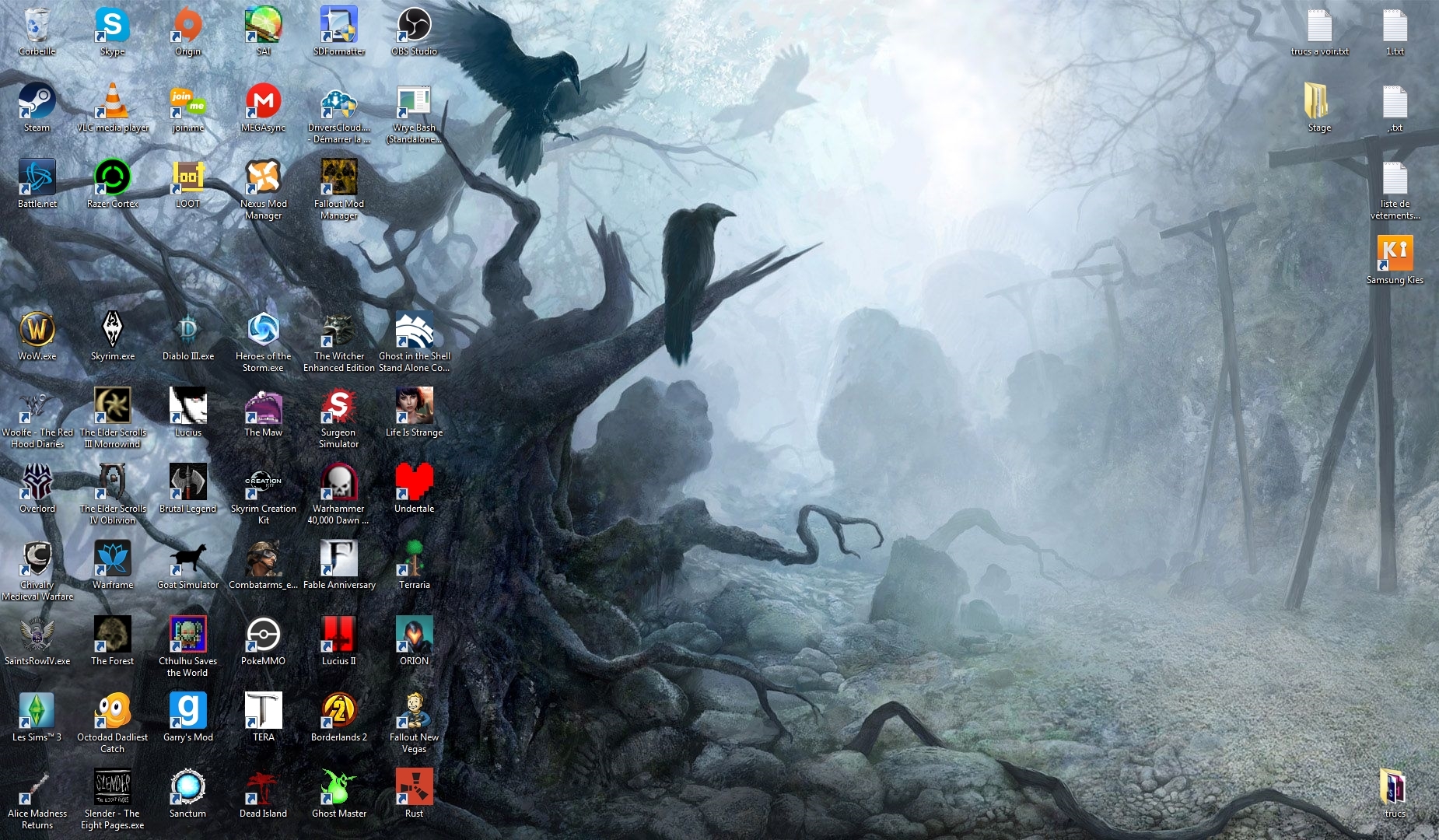The width and height of the screenshot is (1439, 840).
Task: Open the Dead Island shortcut
Action: [263, 787]
